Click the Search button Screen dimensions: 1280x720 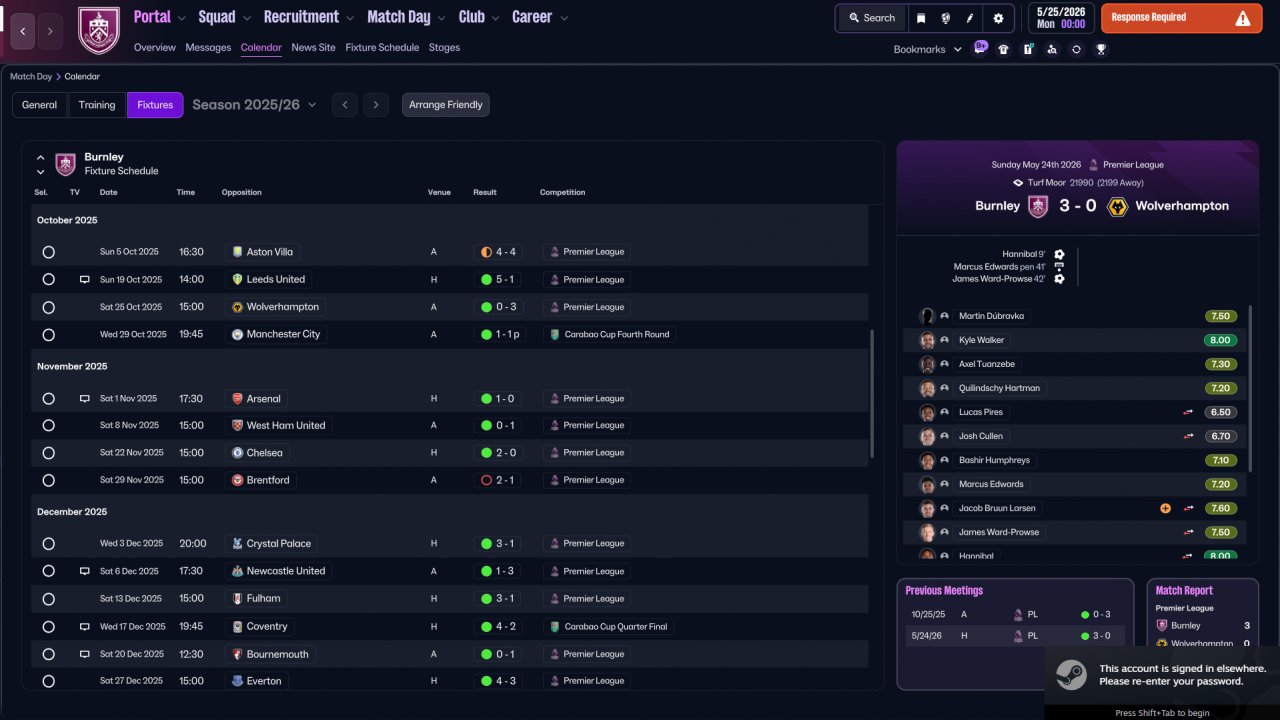[872, 18]
